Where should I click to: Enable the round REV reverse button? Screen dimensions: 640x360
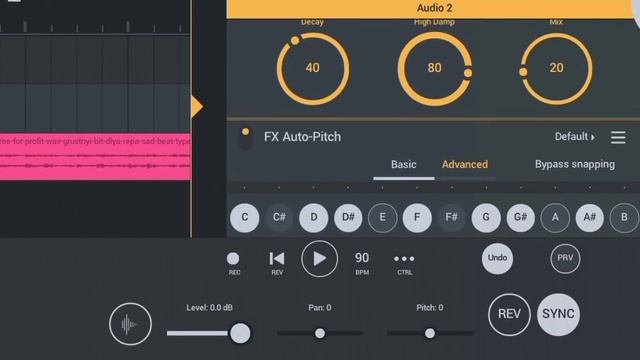[509, 314]
